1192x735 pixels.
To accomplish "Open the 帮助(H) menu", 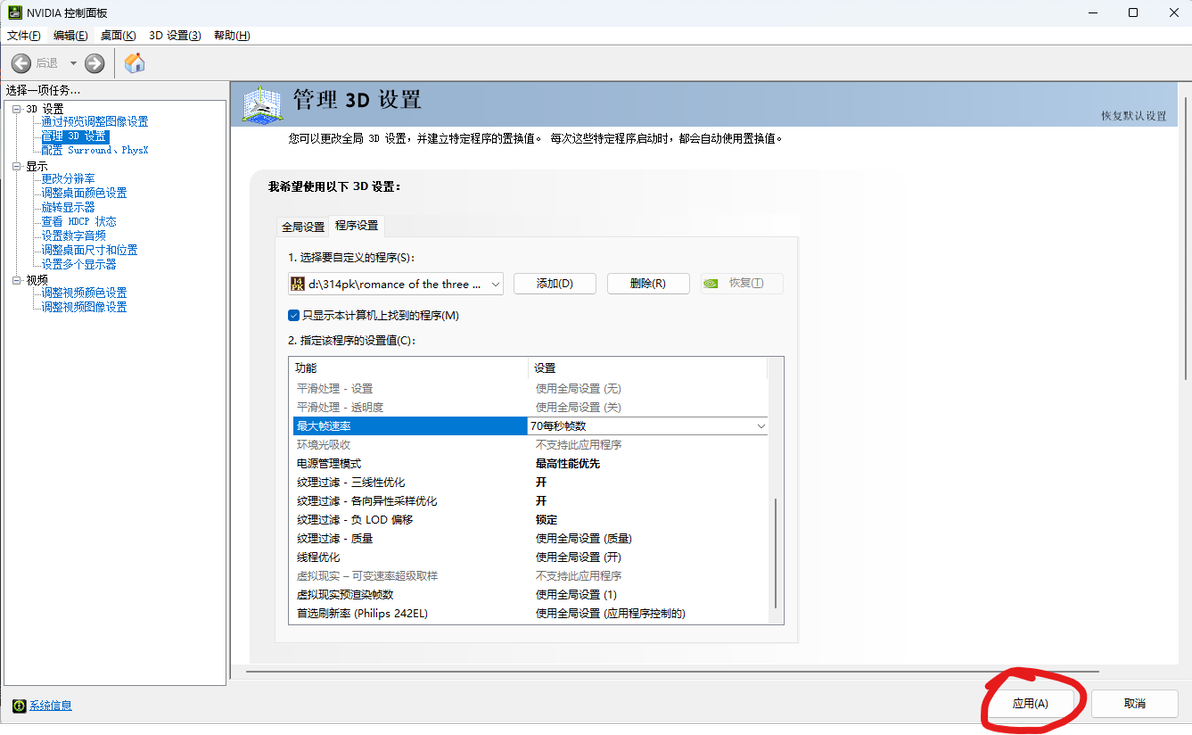I will click(232, 35).
